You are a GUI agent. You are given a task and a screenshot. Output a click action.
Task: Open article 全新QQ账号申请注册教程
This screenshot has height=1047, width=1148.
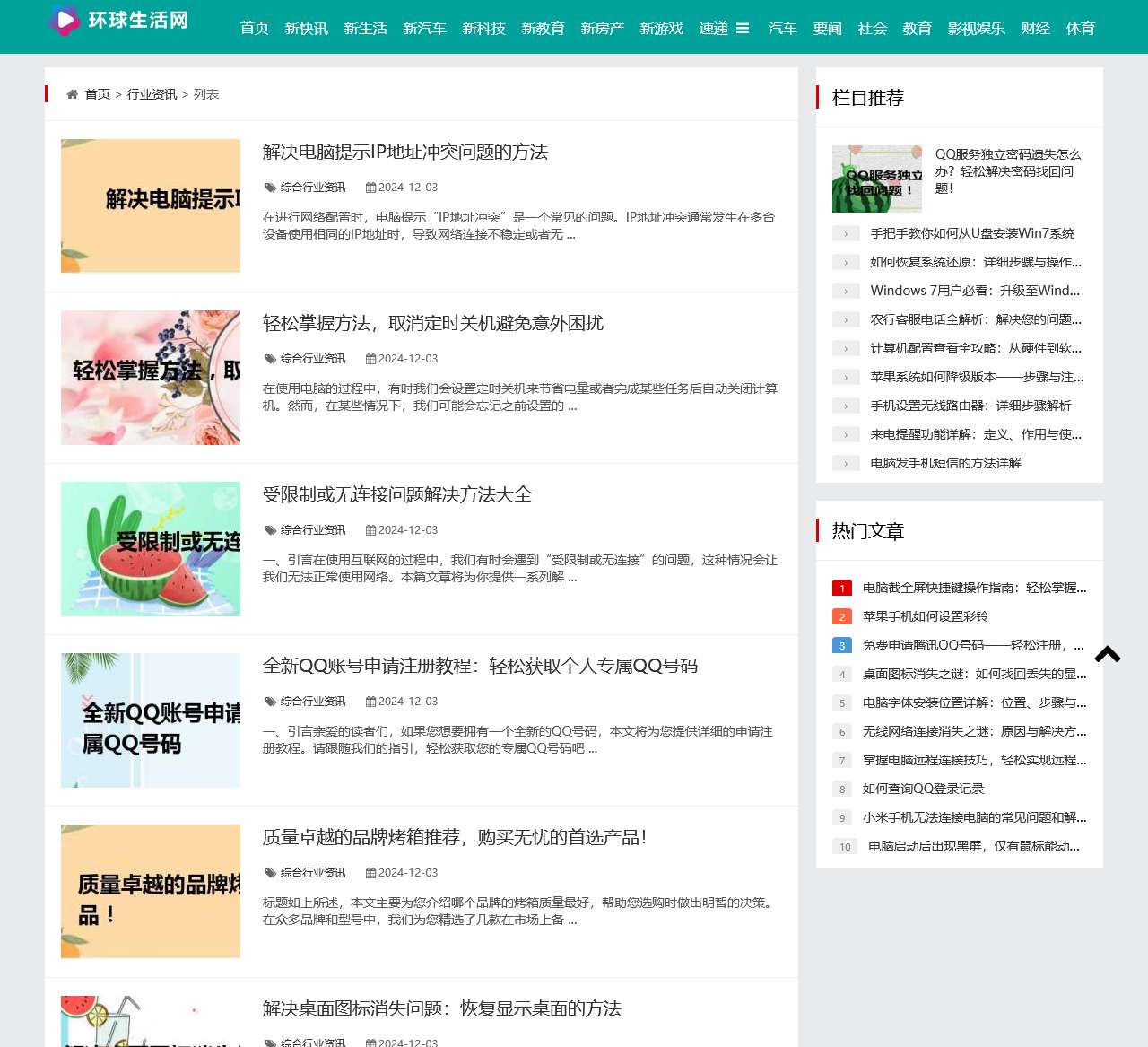click(x=480, y=666)
